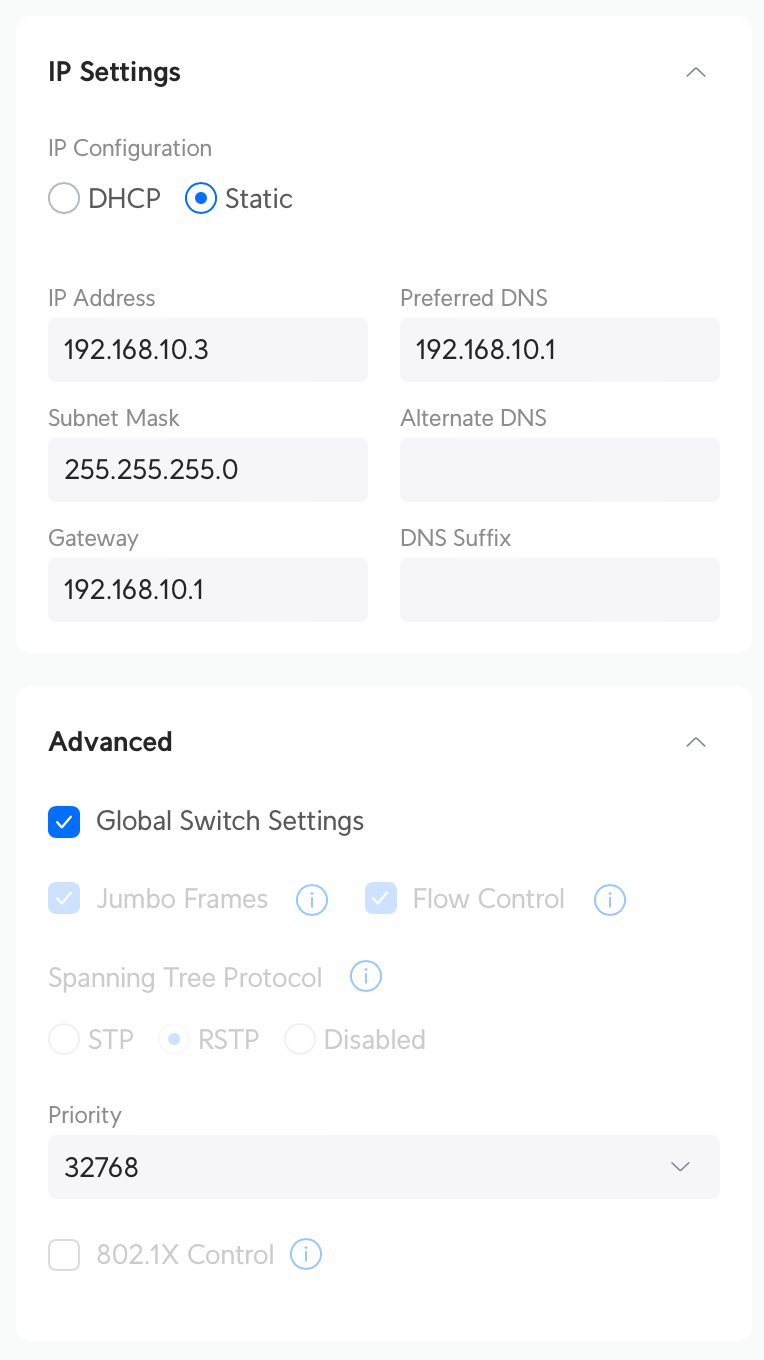Toggle the Flow Control checkbox
This screenshot has width=764, height=1360.
click(381, 899)
